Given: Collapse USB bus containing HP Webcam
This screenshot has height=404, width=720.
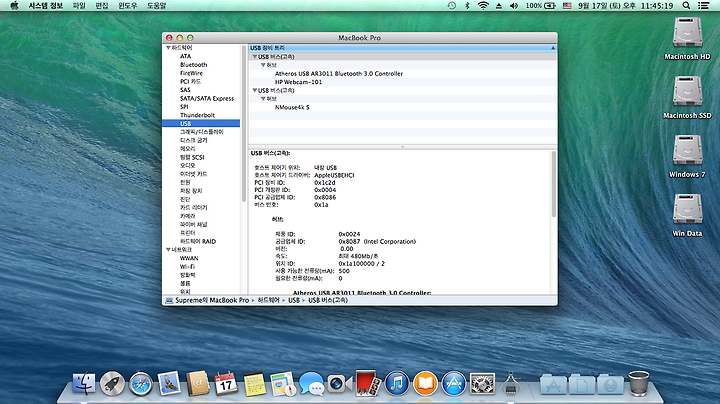Looking at the screenshot, I should tap(254, 57).
